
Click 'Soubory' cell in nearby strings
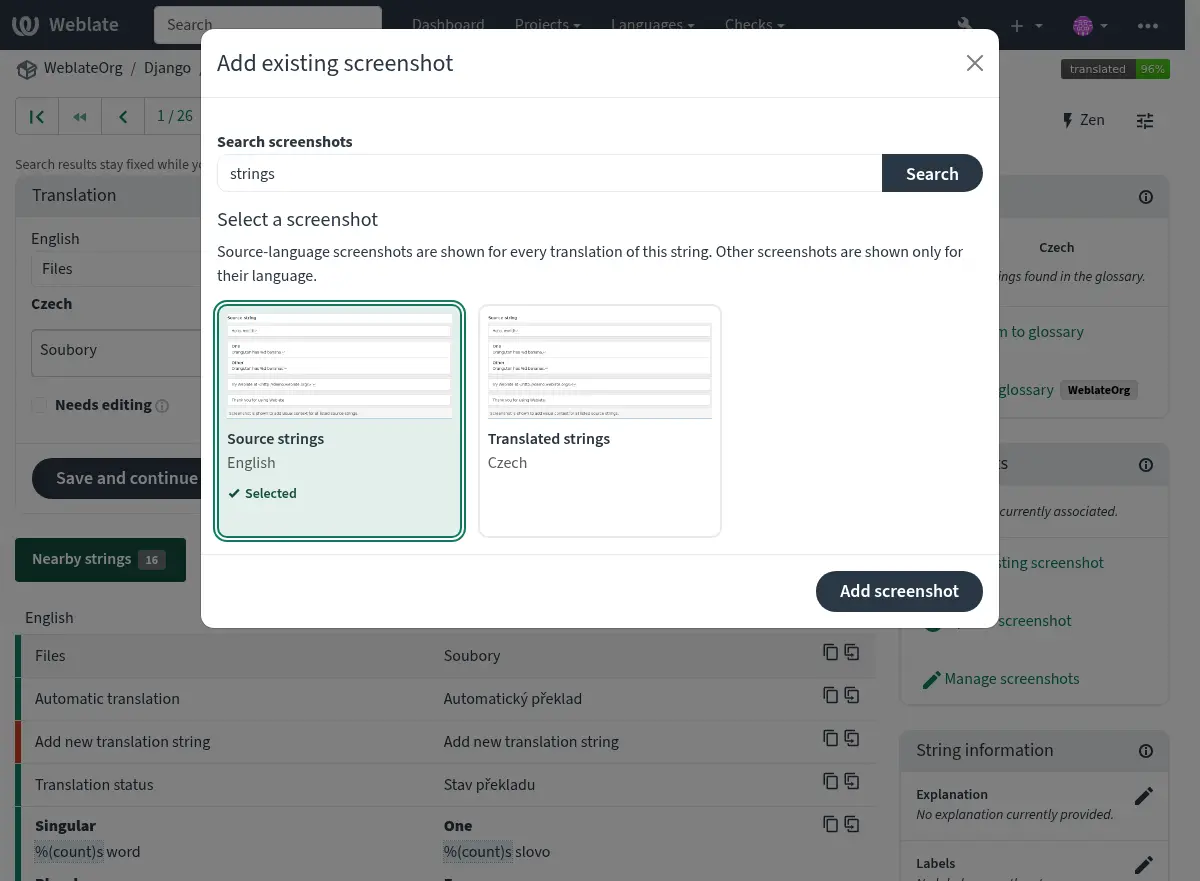pos(472,656)
